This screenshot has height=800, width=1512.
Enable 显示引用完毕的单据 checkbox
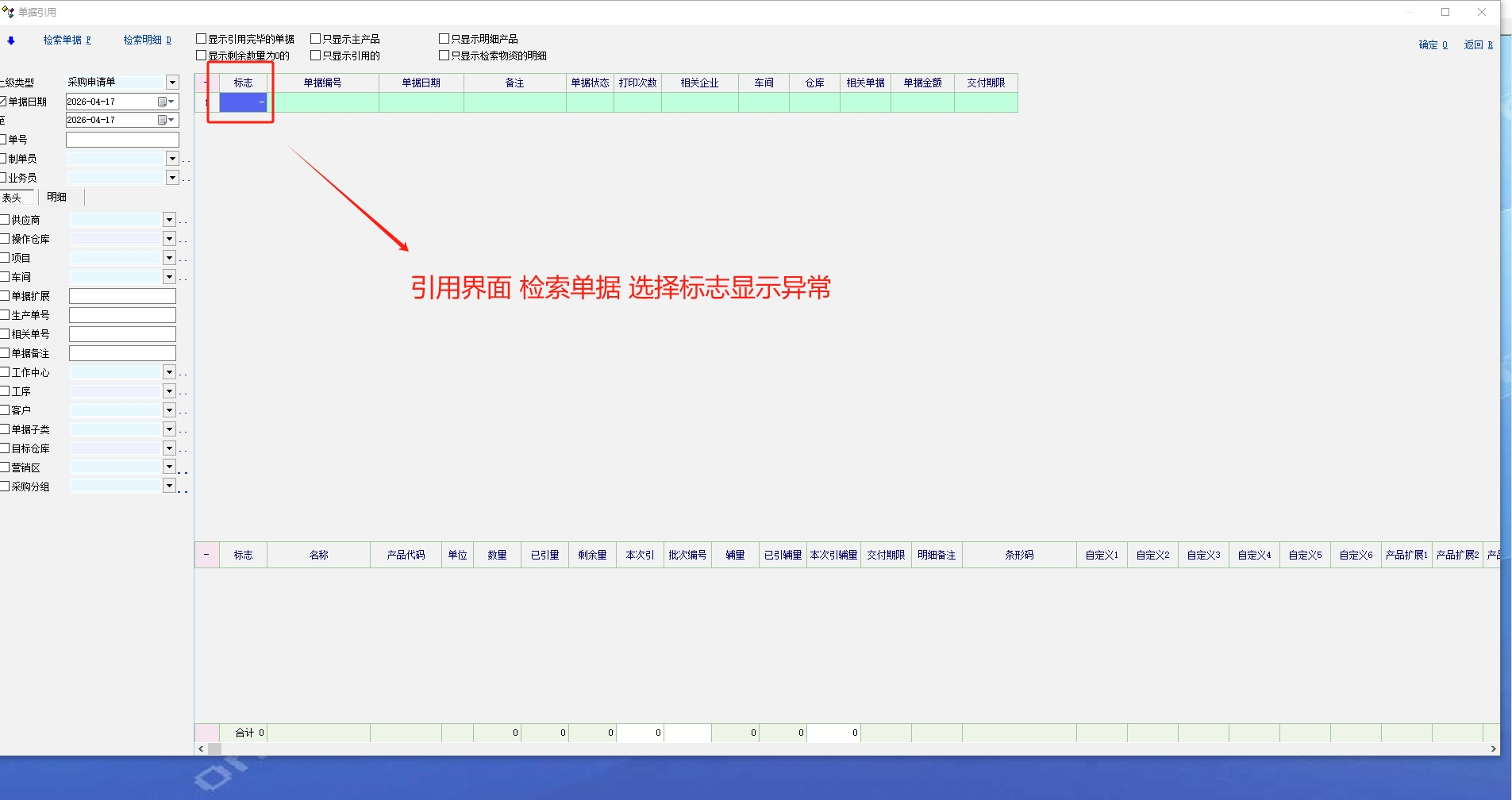(202, 39)
